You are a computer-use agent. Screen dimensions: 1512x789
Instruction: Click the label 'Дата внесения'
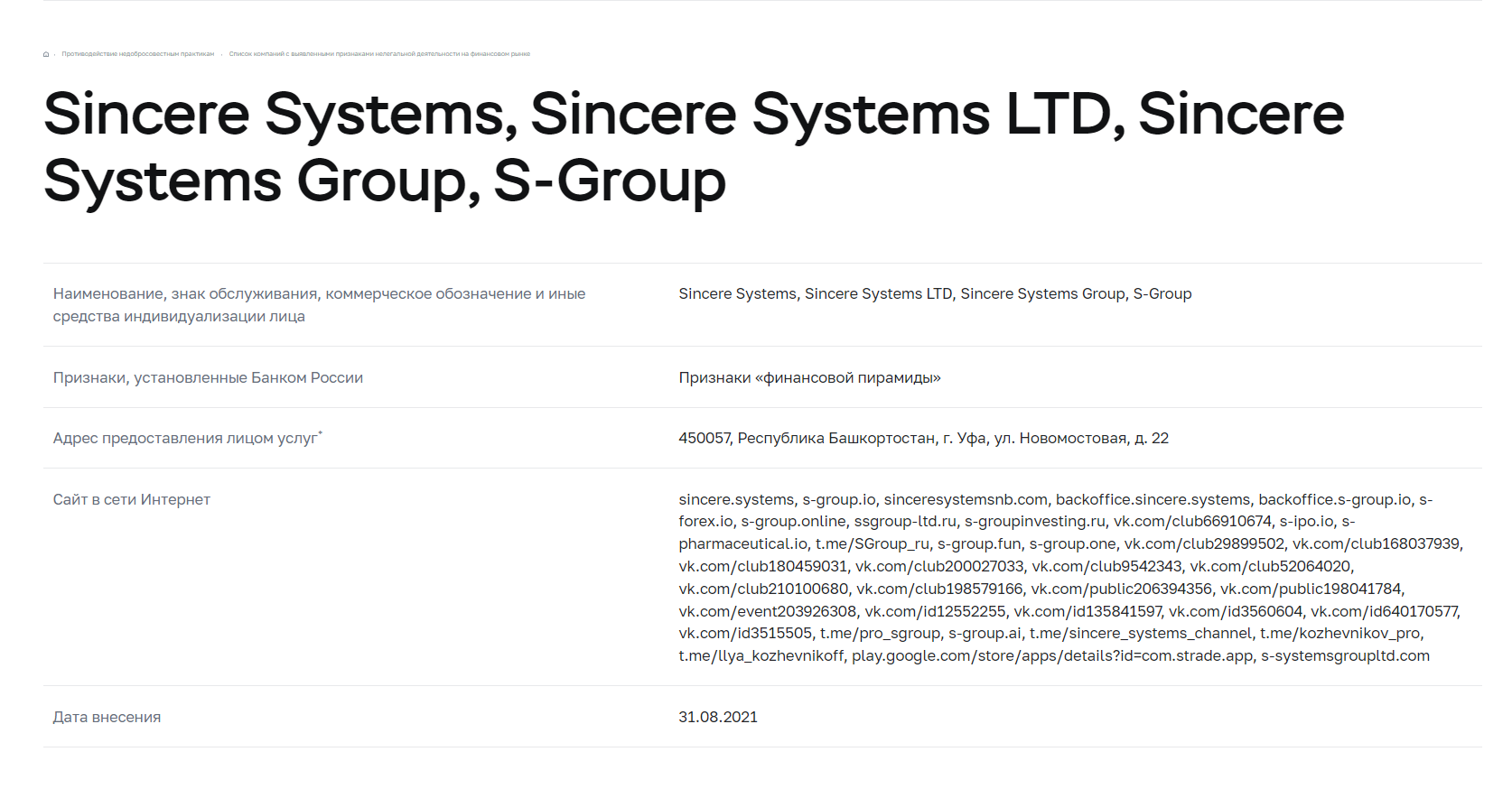click(107, 718)
